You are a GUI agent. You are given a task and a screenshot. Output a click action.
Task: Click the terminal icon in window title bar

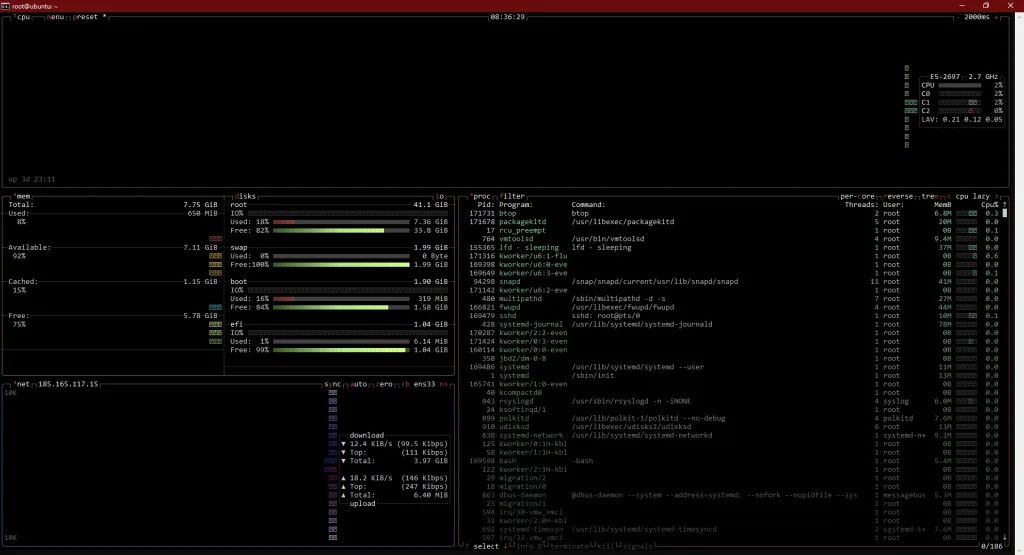(x=5, y=6)
